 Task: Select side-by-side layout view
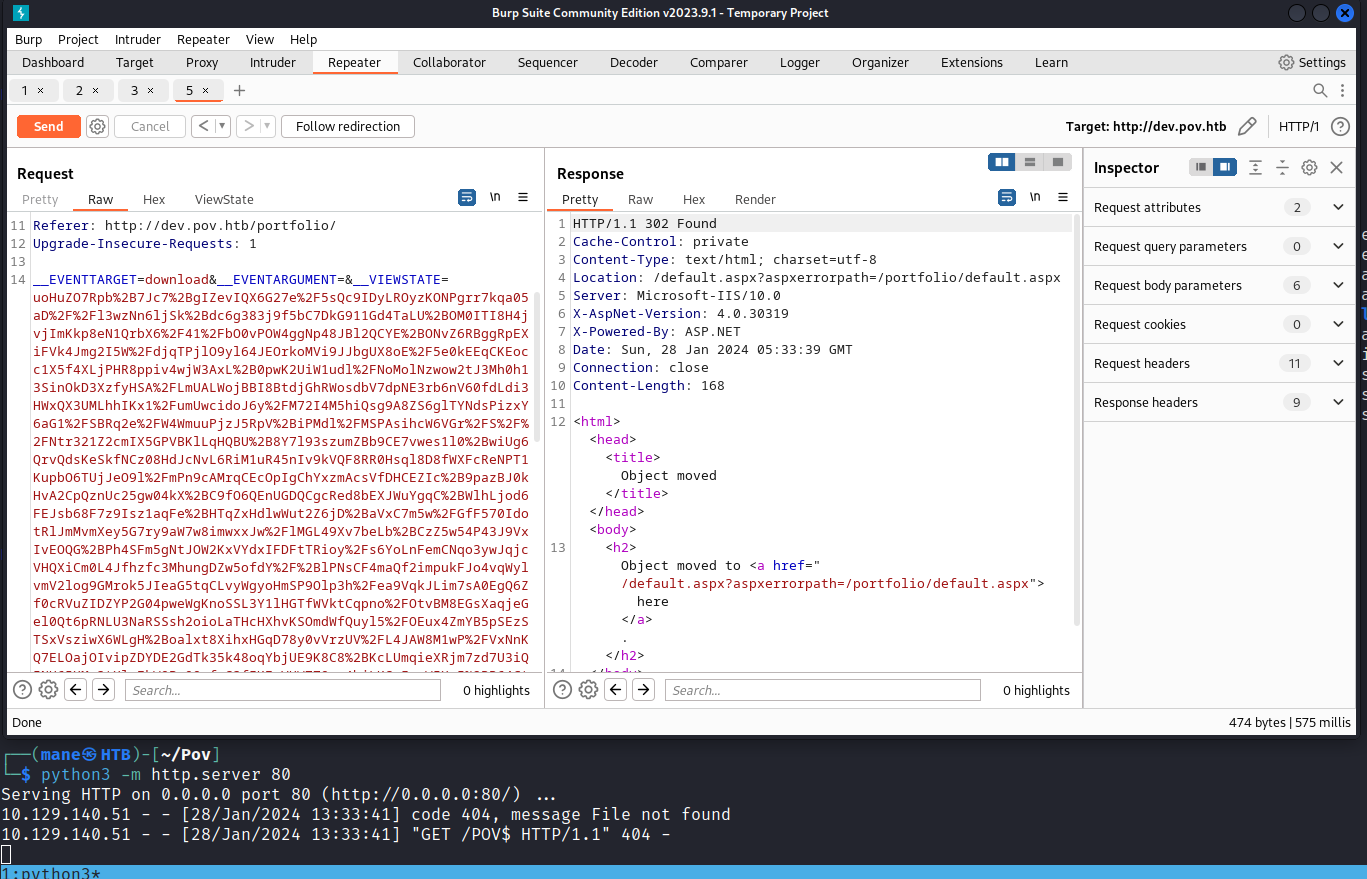point(1001,162)
